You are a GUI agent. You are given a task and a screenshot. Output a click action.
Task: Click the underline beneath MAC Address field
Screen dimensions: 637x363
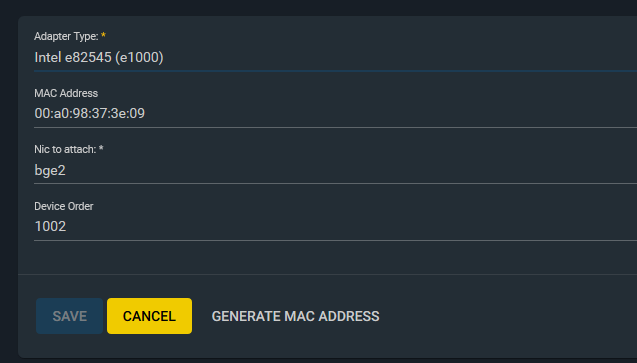click(335, 127)
